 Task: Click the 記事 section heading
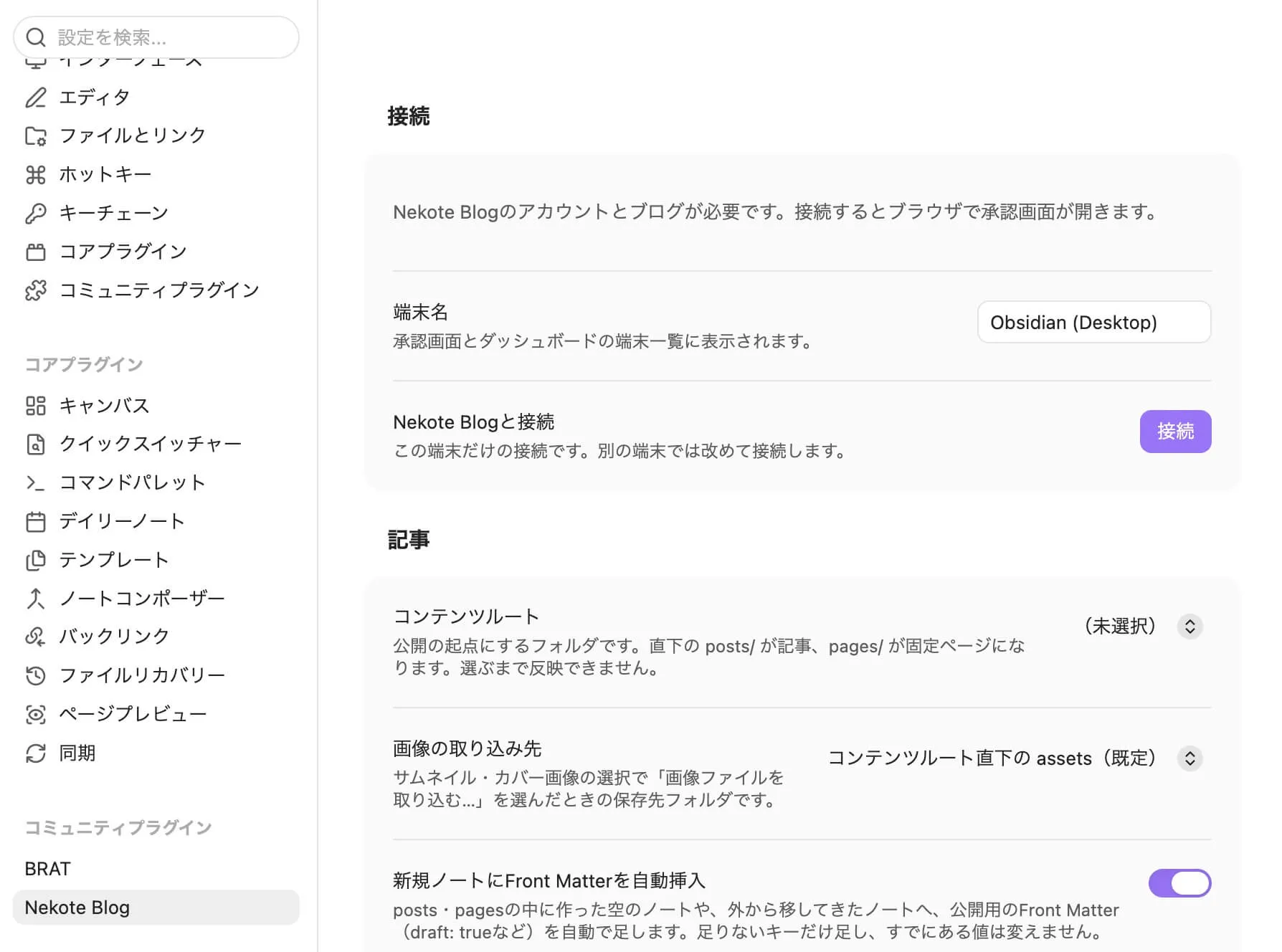coord(409,540)
